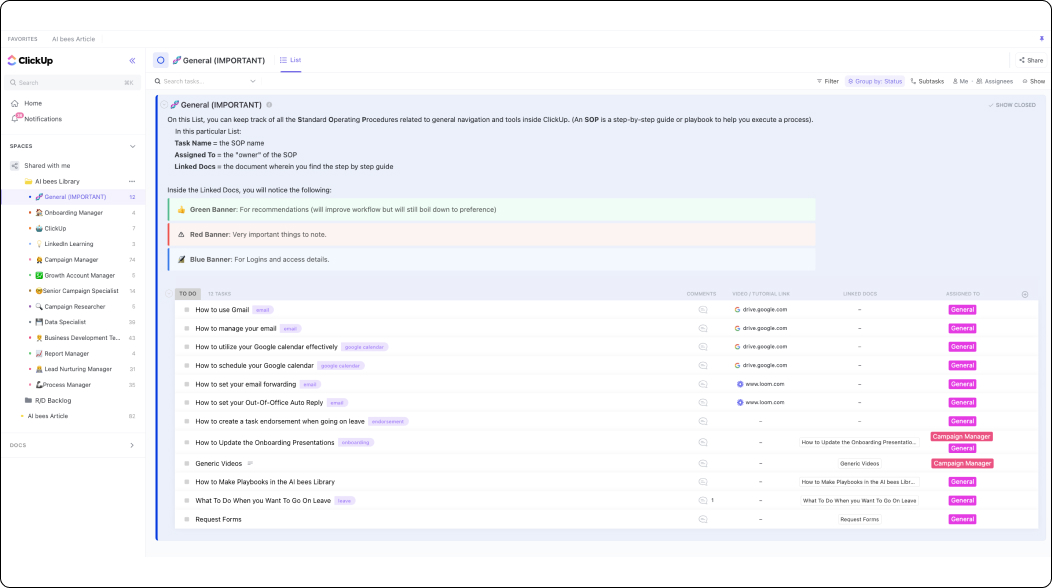Toggle Show Closed tasks

[1012, 105]
